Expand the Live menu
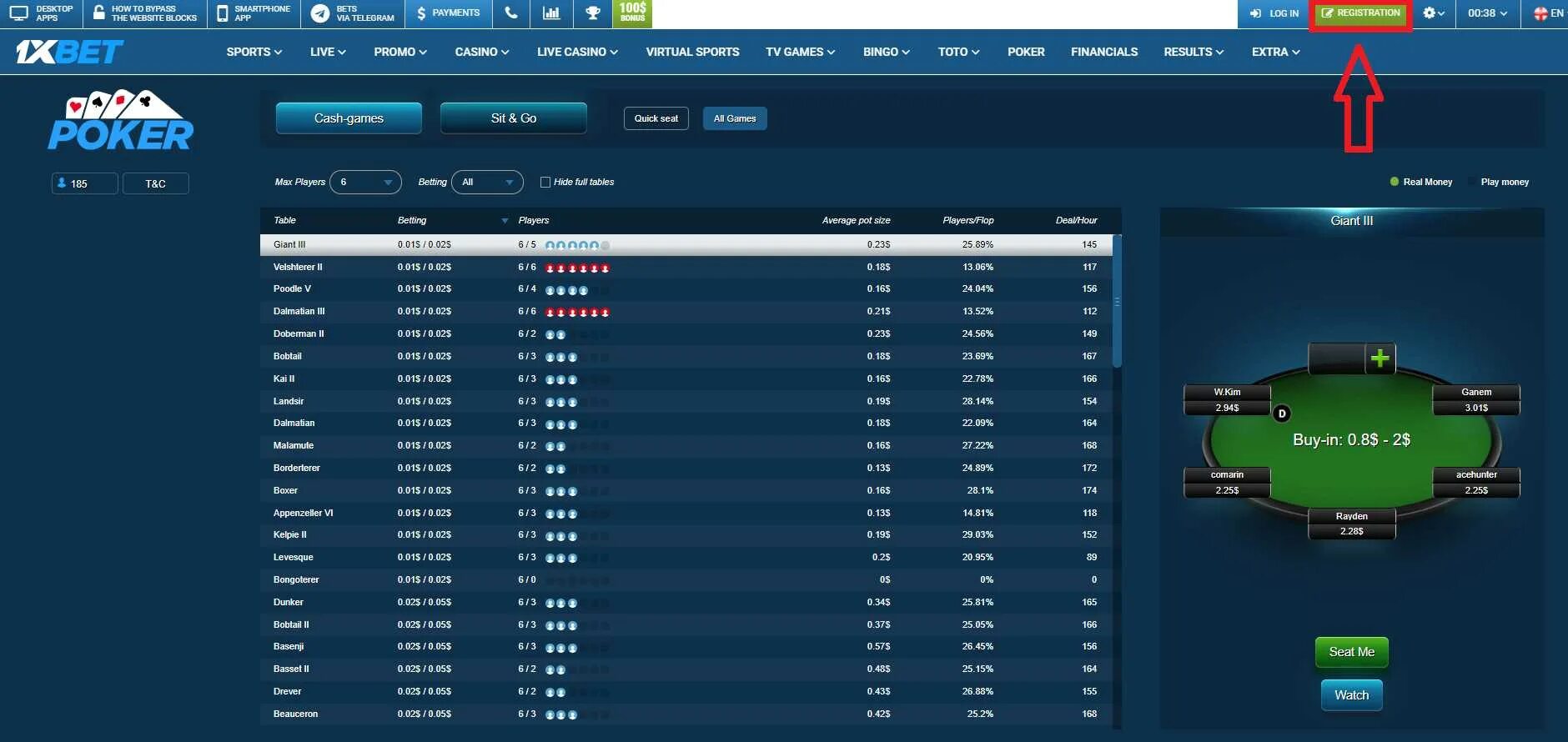This screenshot has width=1568, height=742. 328,52
